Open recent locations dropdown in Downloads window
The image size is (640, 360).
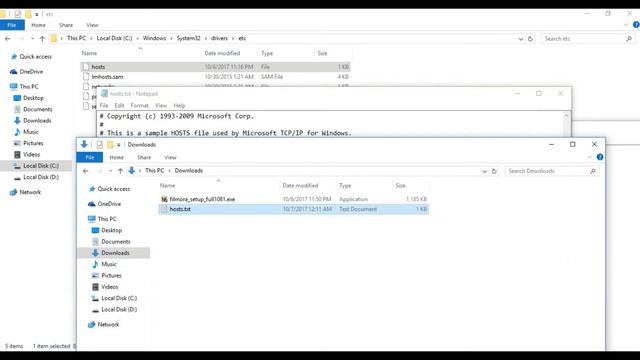point(110,171)
